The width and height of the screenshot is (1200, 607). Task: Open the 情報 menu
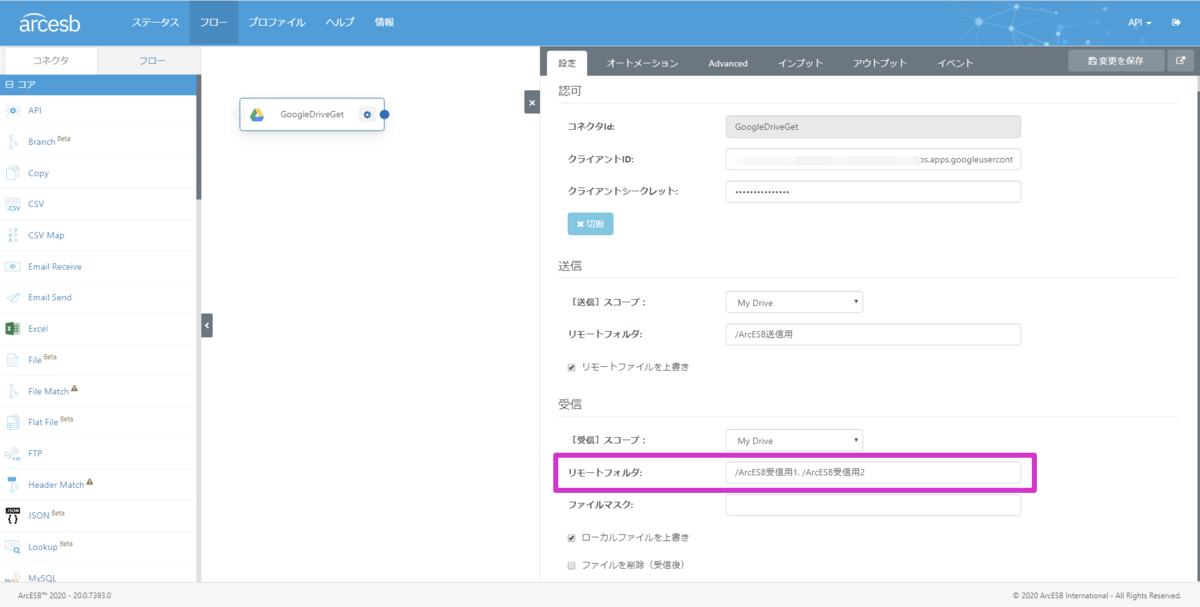(384, 22)
